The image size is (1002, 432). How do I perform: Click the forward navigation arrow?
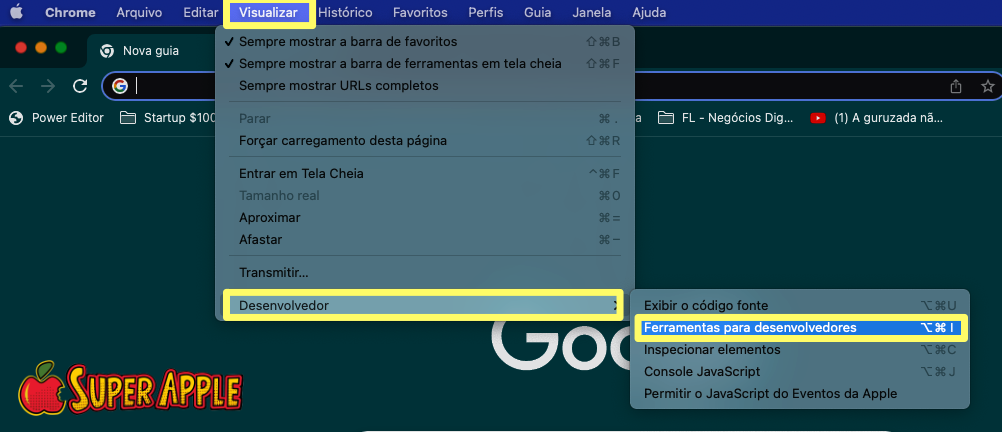point(48,86)
